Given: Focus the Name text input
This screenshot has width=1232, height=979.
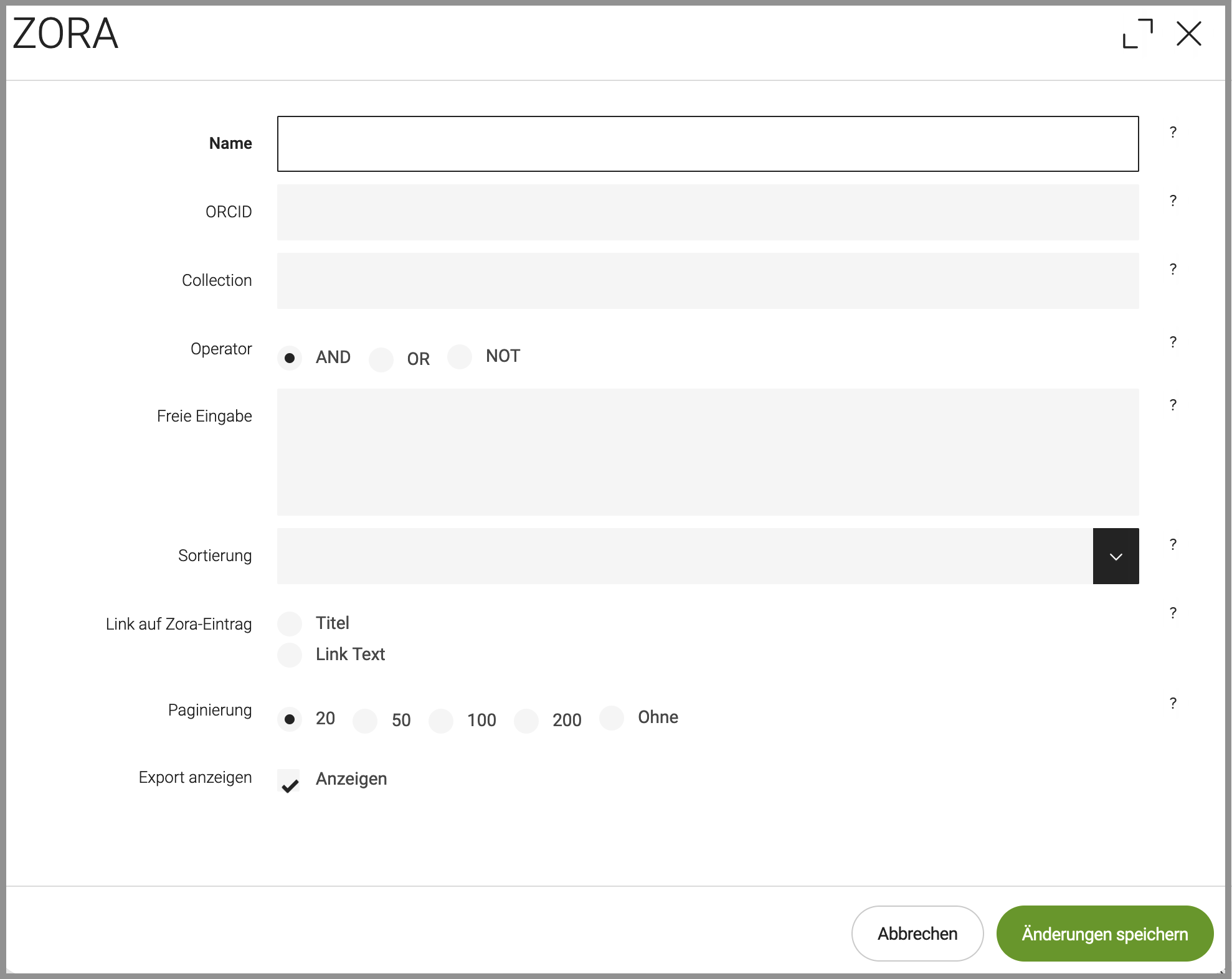Looking at the screenshot, I should coord(708,144).
